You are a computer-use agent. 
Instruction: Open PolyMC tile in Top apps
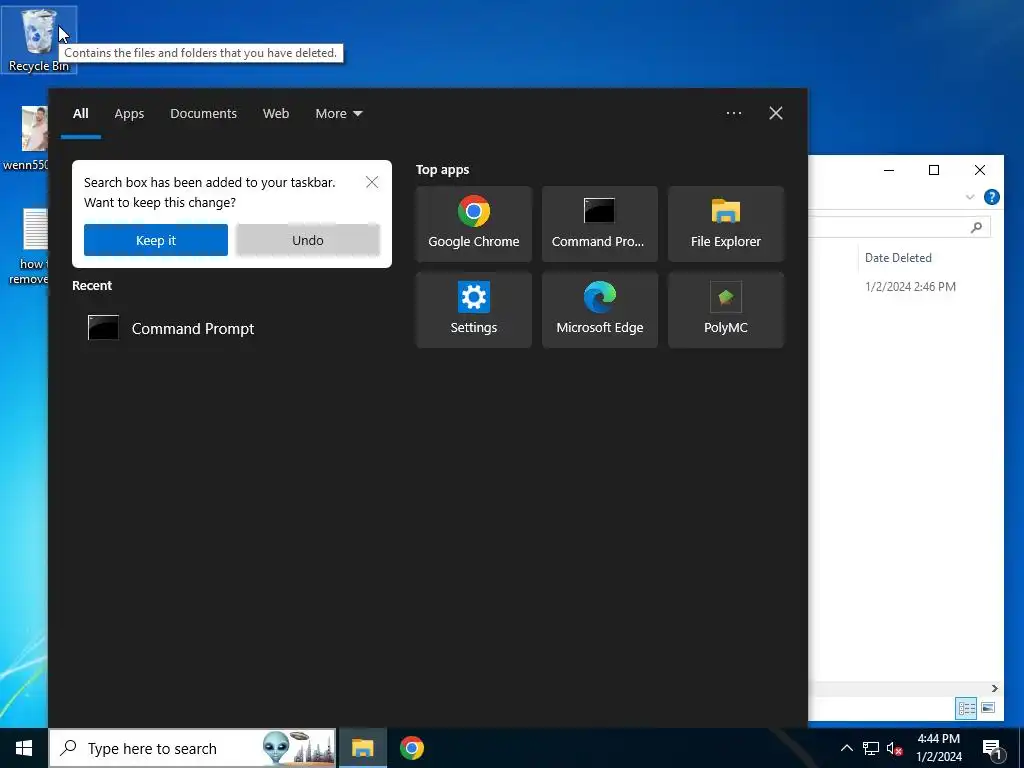pyautogui.click(x=726, y=310)
